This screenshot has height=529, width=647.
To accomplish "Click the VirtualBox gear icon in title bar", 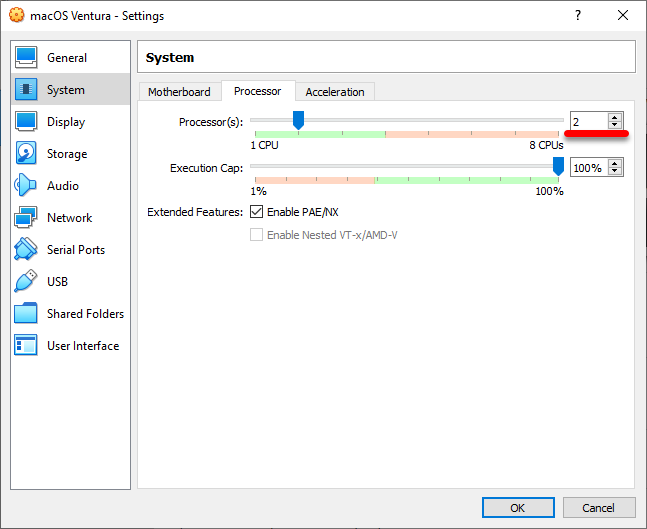I will (x=17, y=15).
